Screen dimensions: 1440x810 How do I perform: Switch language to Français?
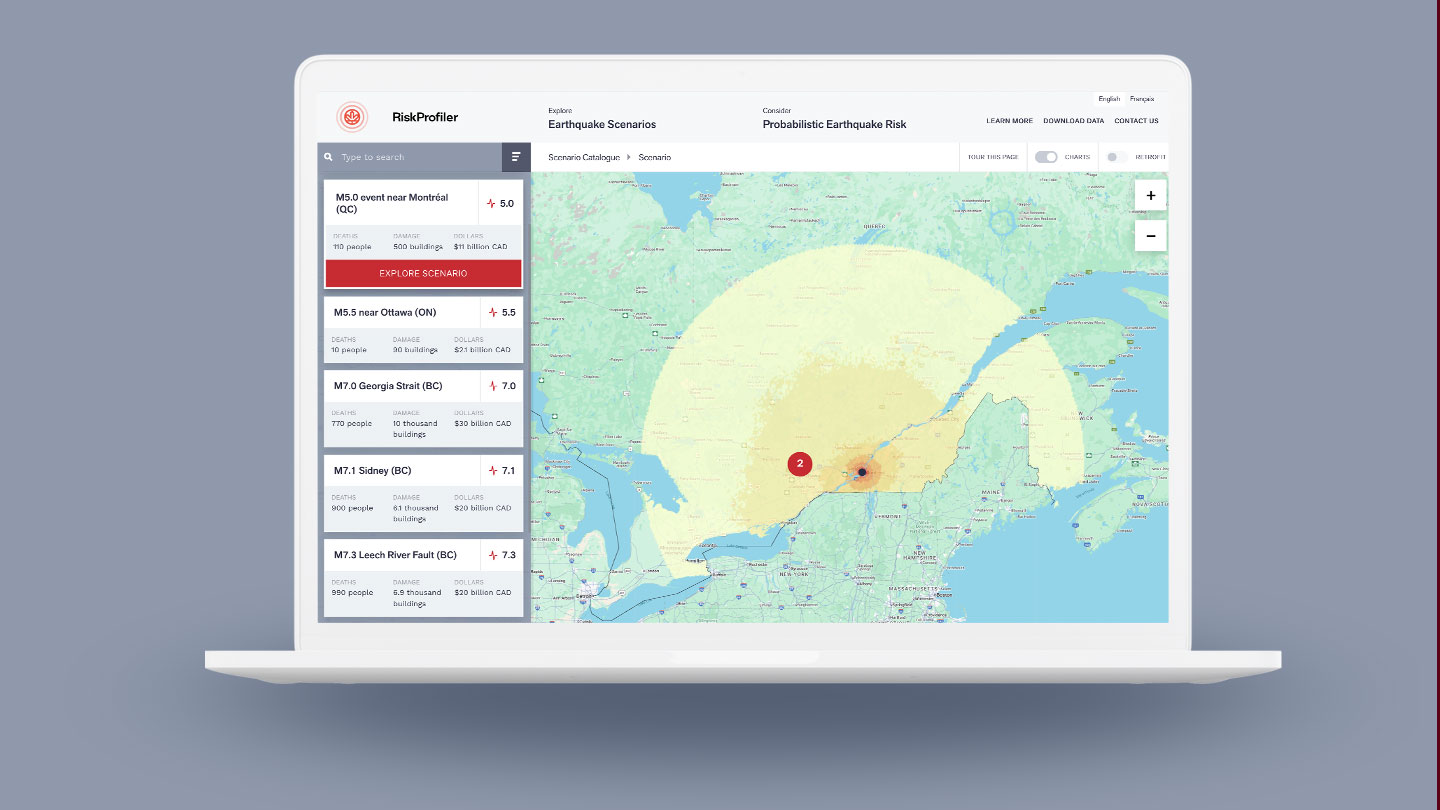[x=1141, y=99]
